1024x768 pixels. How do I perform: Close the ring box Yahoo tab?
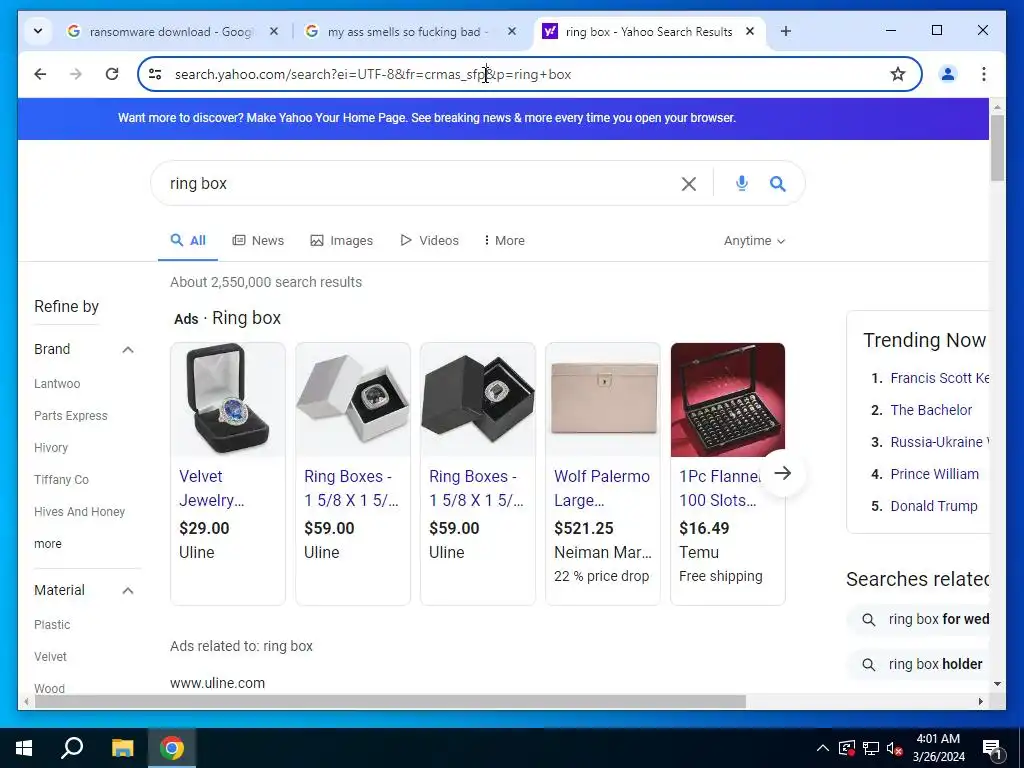[x=750, y=31]
